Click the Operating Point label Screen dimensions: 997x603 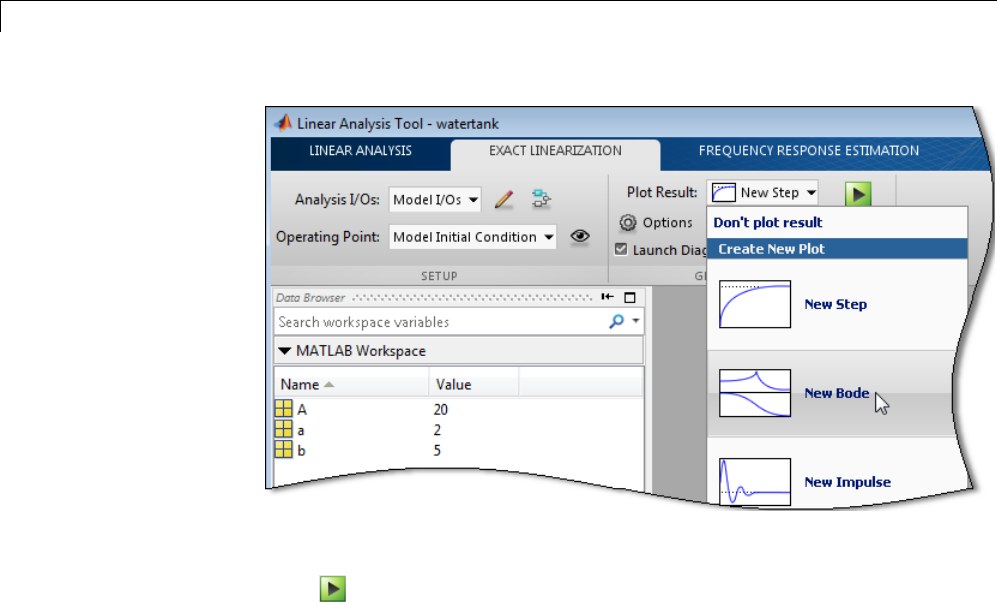pyautogui.click(x=327, y=237)
